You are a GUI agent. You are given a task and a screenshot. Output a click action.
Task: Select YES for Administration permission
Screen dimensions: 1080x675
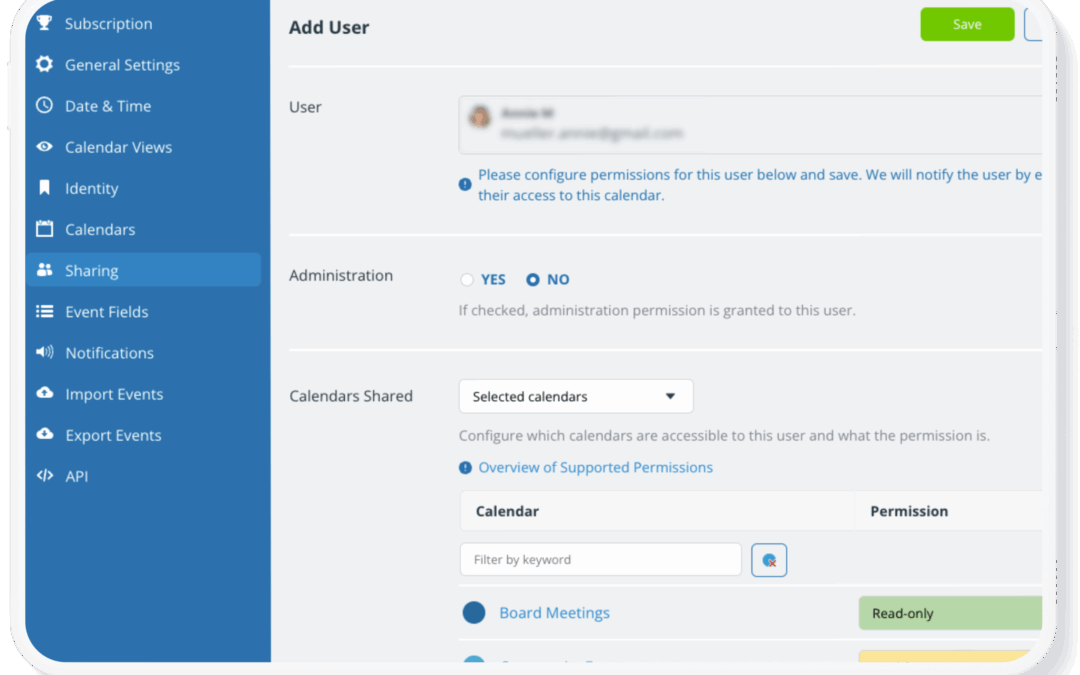[x=466, y=279]
